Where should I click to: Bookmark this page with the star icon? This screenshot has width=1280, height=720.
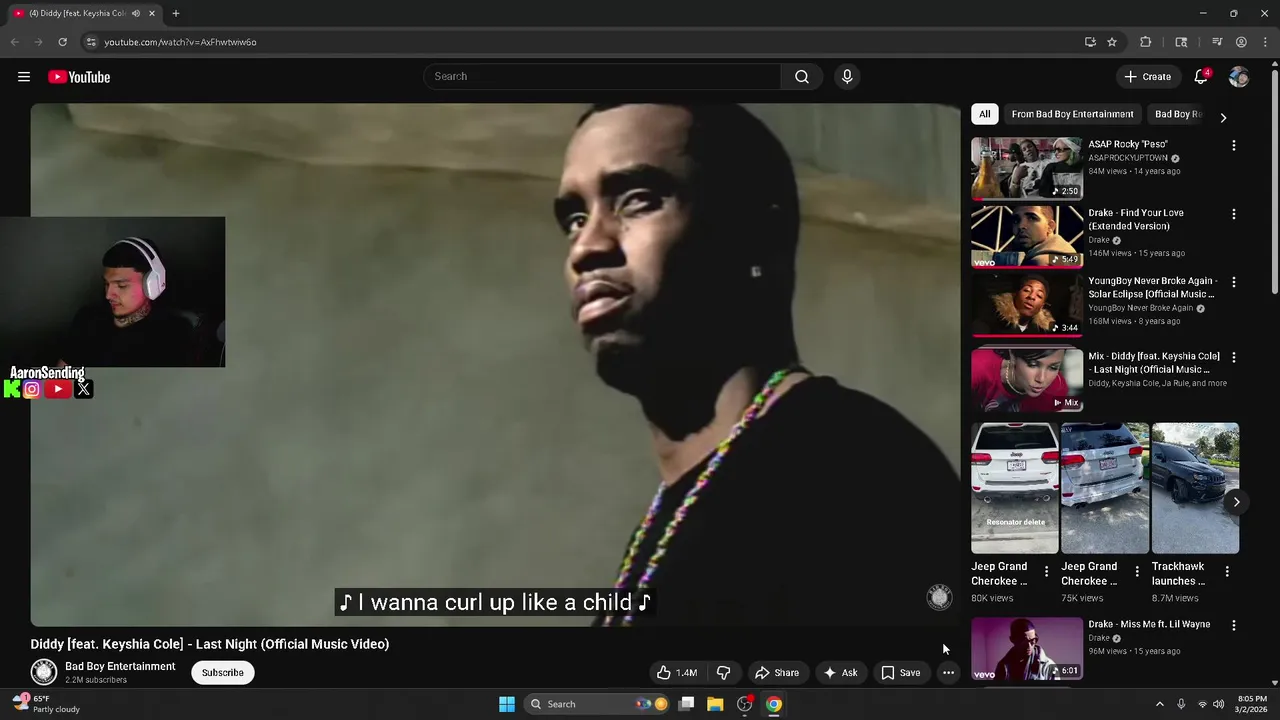[1112, 42]
